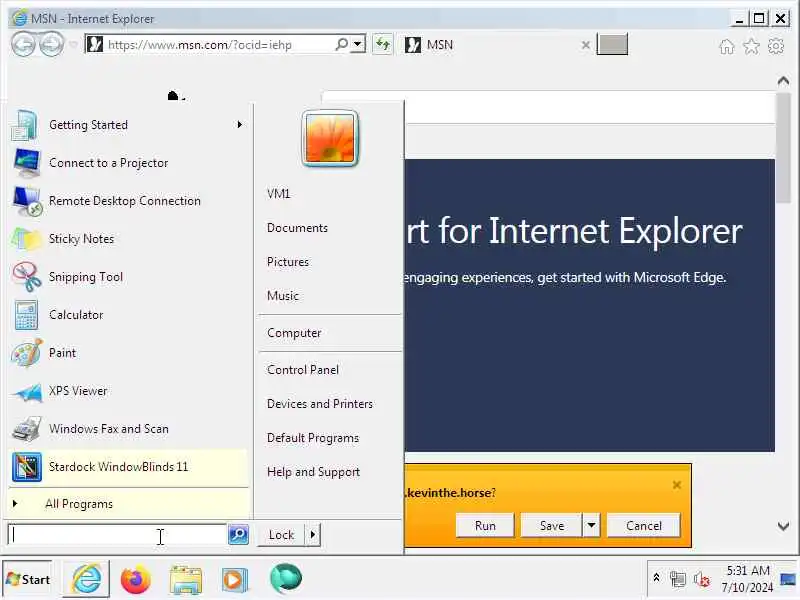Show hidden tray icons arrow
800x600 pixels.
point(657,578)
